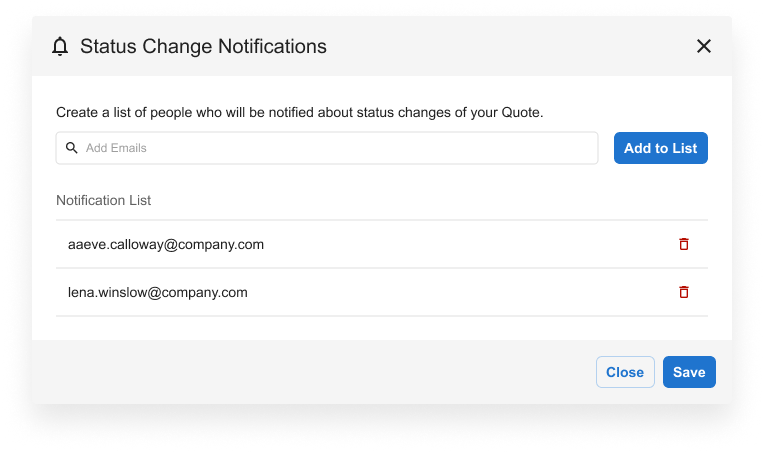
Task: Click the word Quote in the description
Action: click(x=520, y=112)
